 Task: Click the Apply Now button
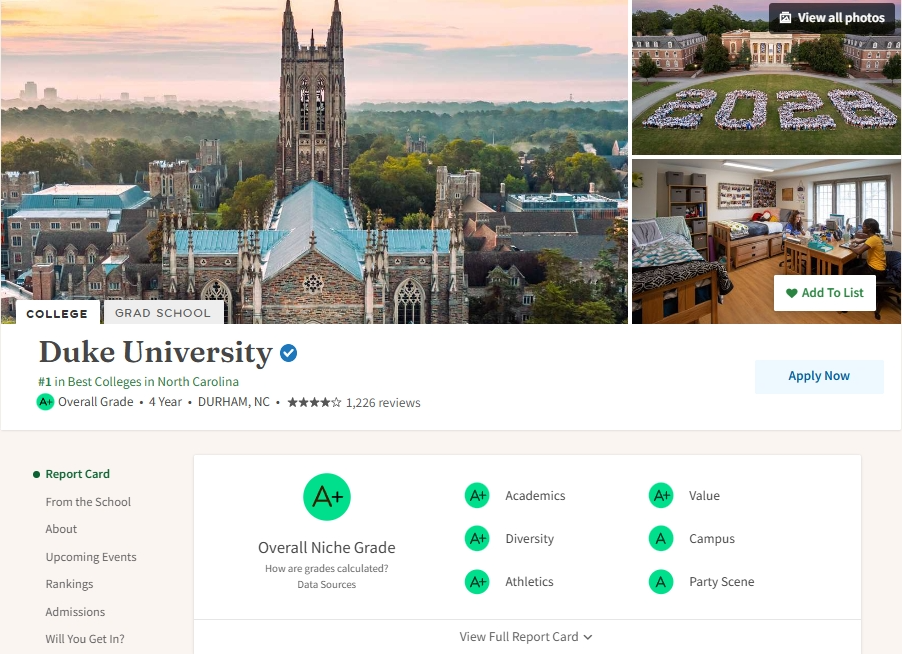click(x=819, y=376)
